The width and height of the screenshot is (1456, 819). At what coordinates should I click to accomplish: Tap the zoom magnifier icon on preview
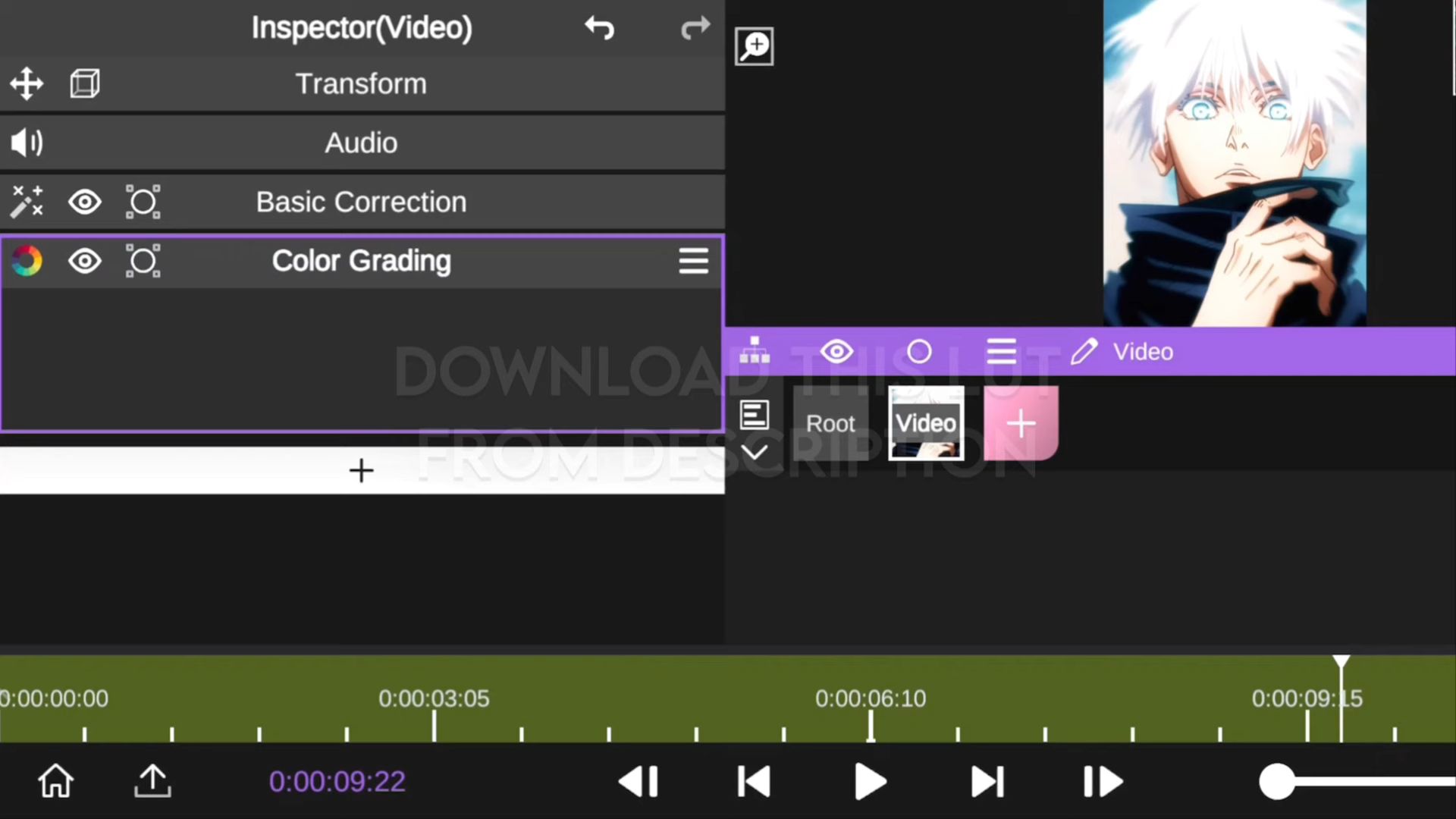(754, 46)
